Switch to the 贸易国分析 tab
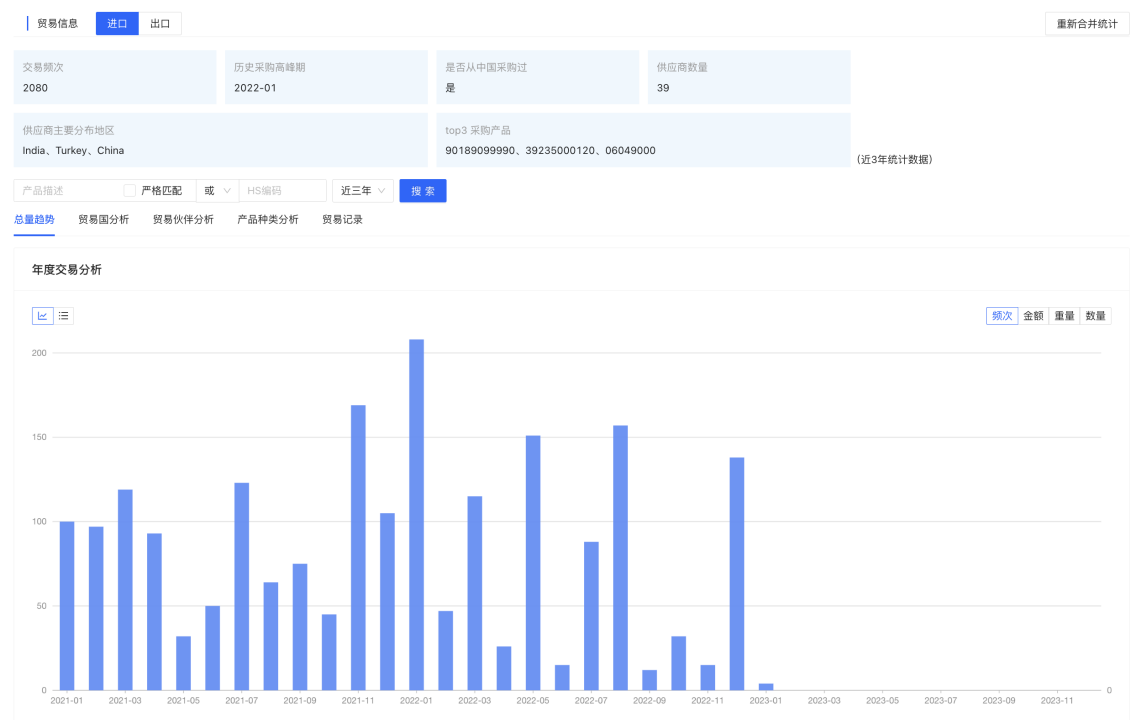Image resolution: width=1147 pixels, height=720 pixels. tap(103, 220)
